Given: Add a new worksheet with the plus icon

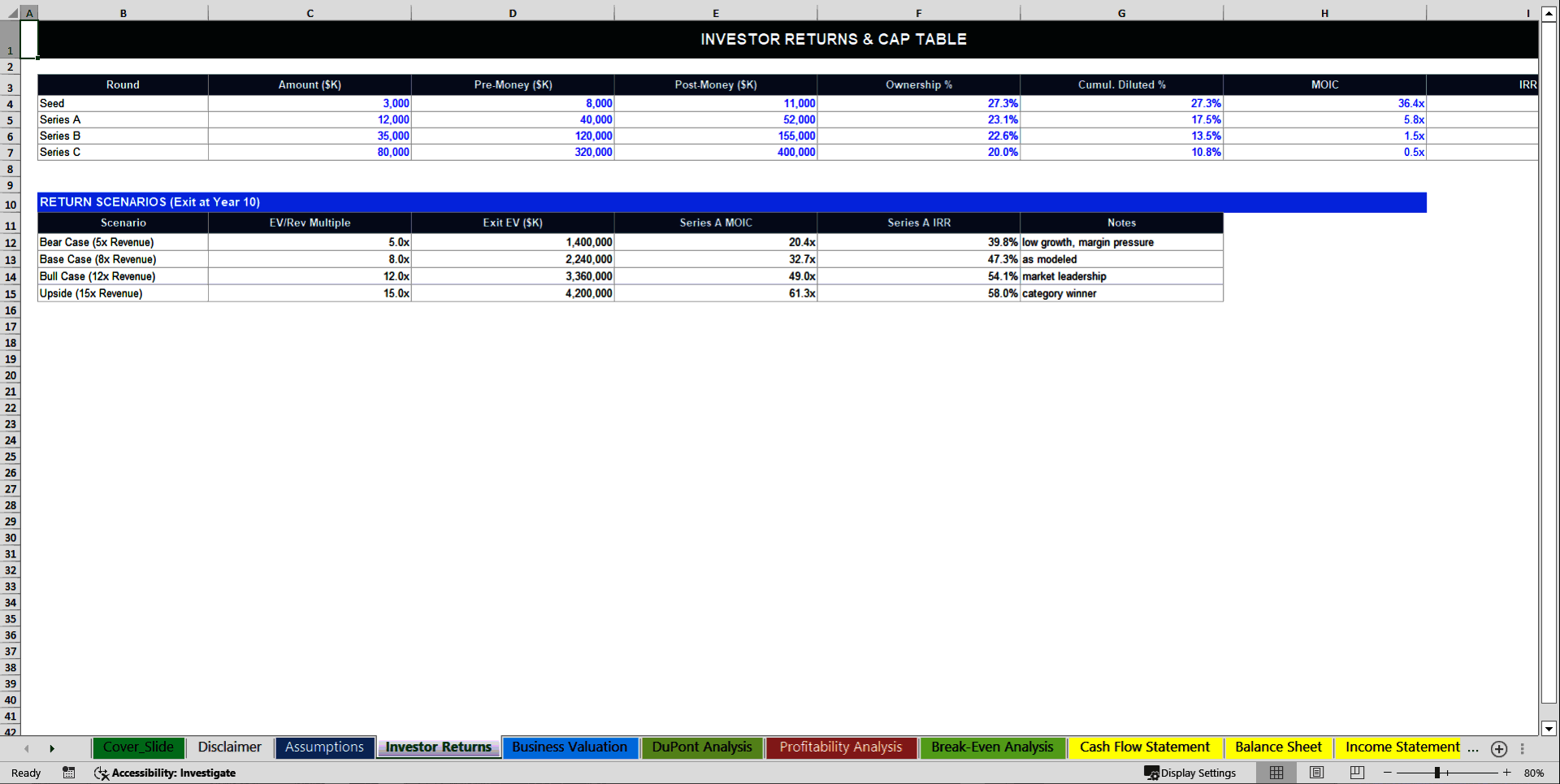Looking at the screenshot, I should 1499,749.
